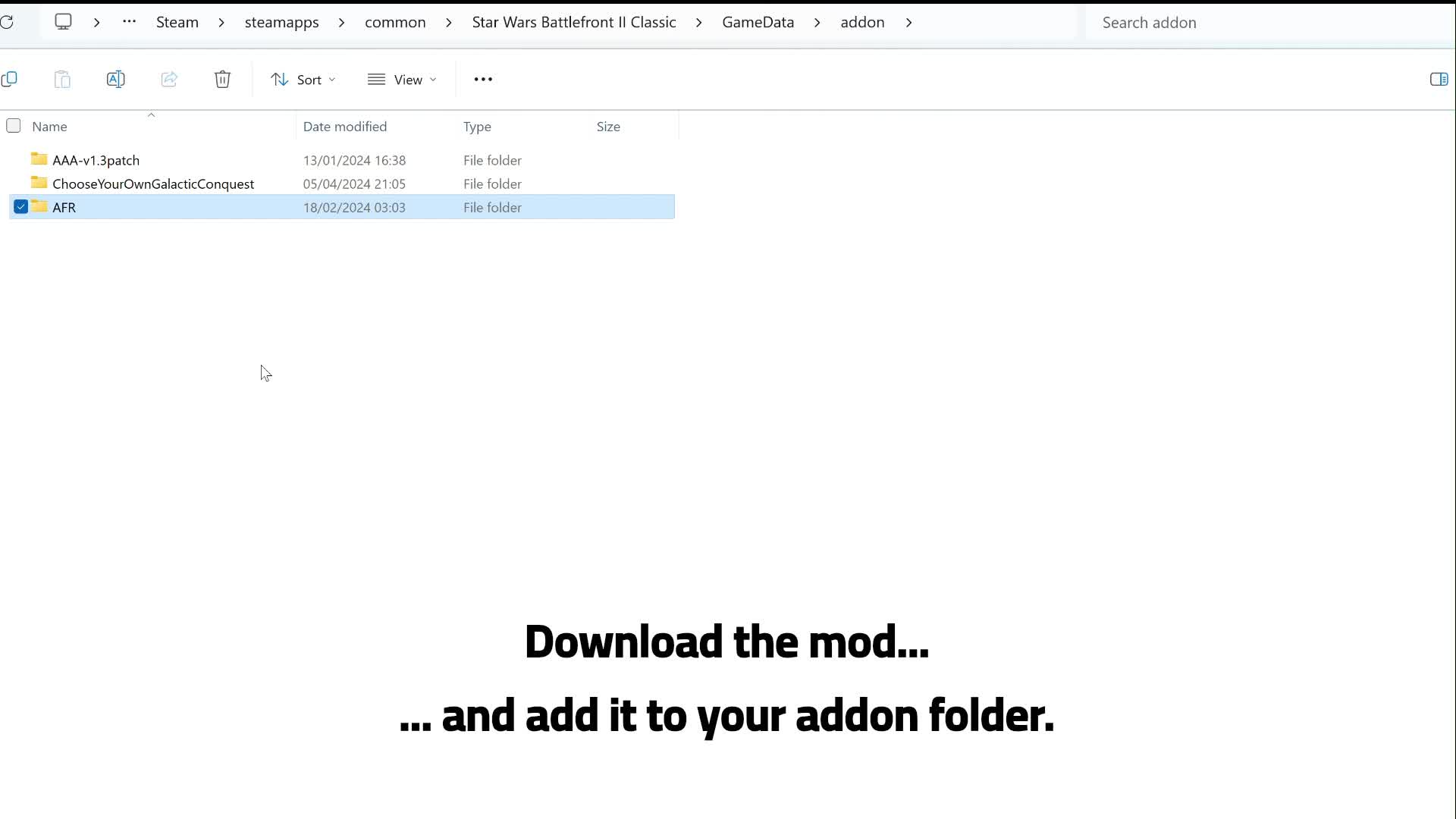Select the Rename icon
Viewport: 1456px width, 819px height.
tap(116, 79)
